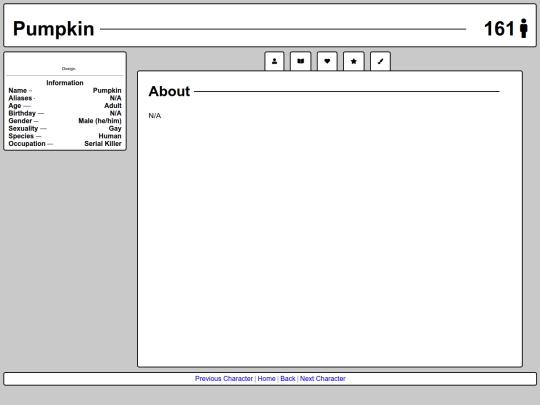Go to Next Character link
Screen dimensions: 540x405
323,378
